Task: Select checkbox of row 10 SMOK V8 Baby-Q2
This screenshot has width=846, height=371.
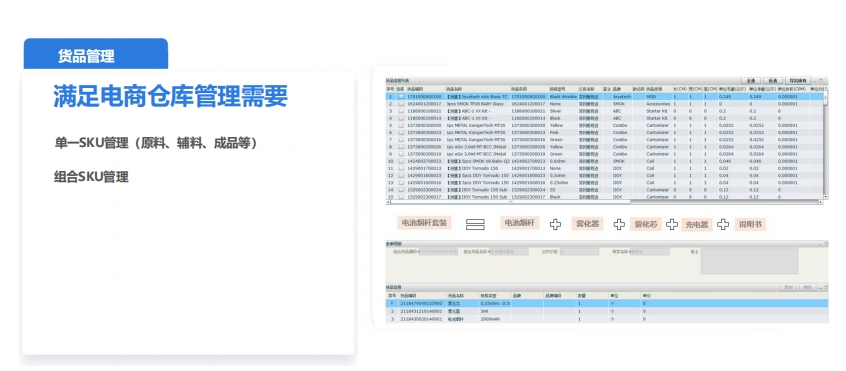Action: (401, 161)
